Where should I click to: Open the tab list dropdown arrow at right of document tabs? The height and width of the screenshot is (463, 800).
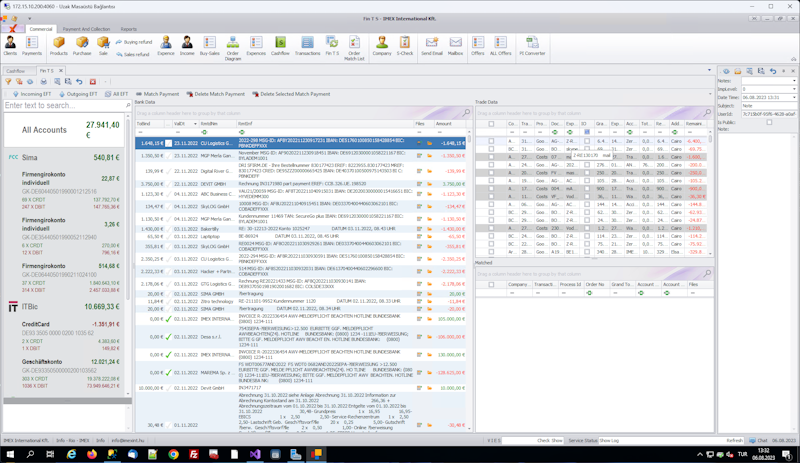709,70
